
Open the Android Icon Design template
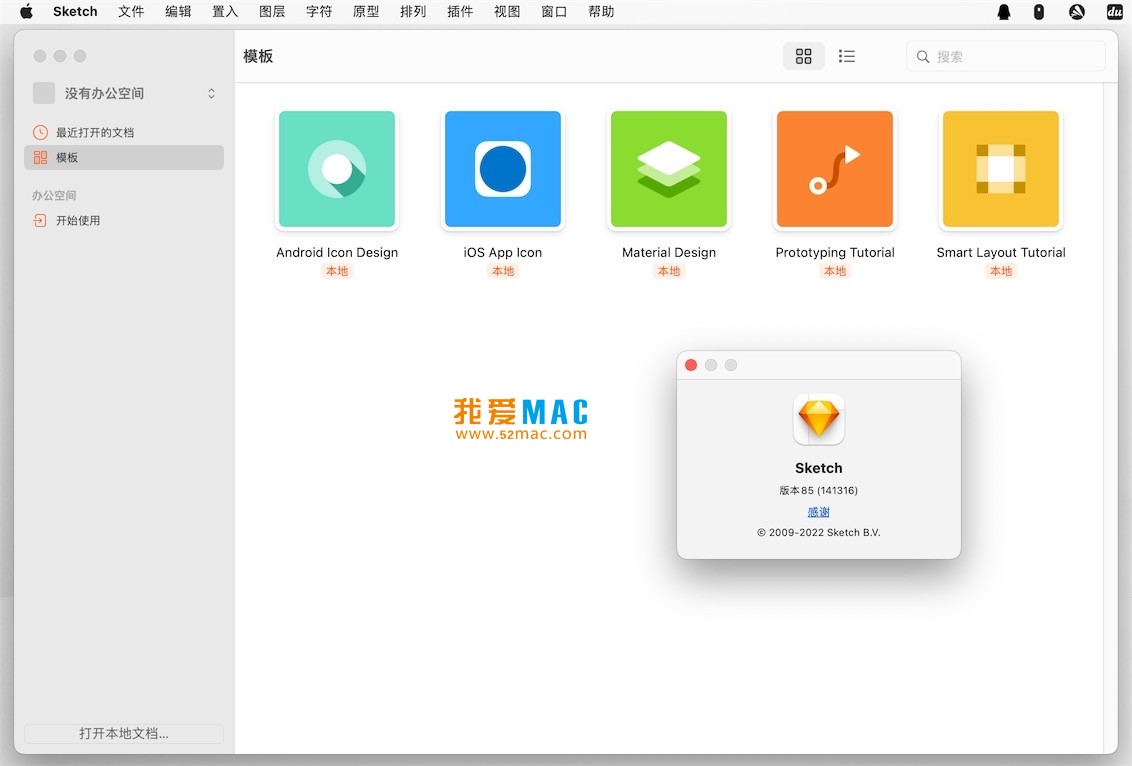click(337, 169)
